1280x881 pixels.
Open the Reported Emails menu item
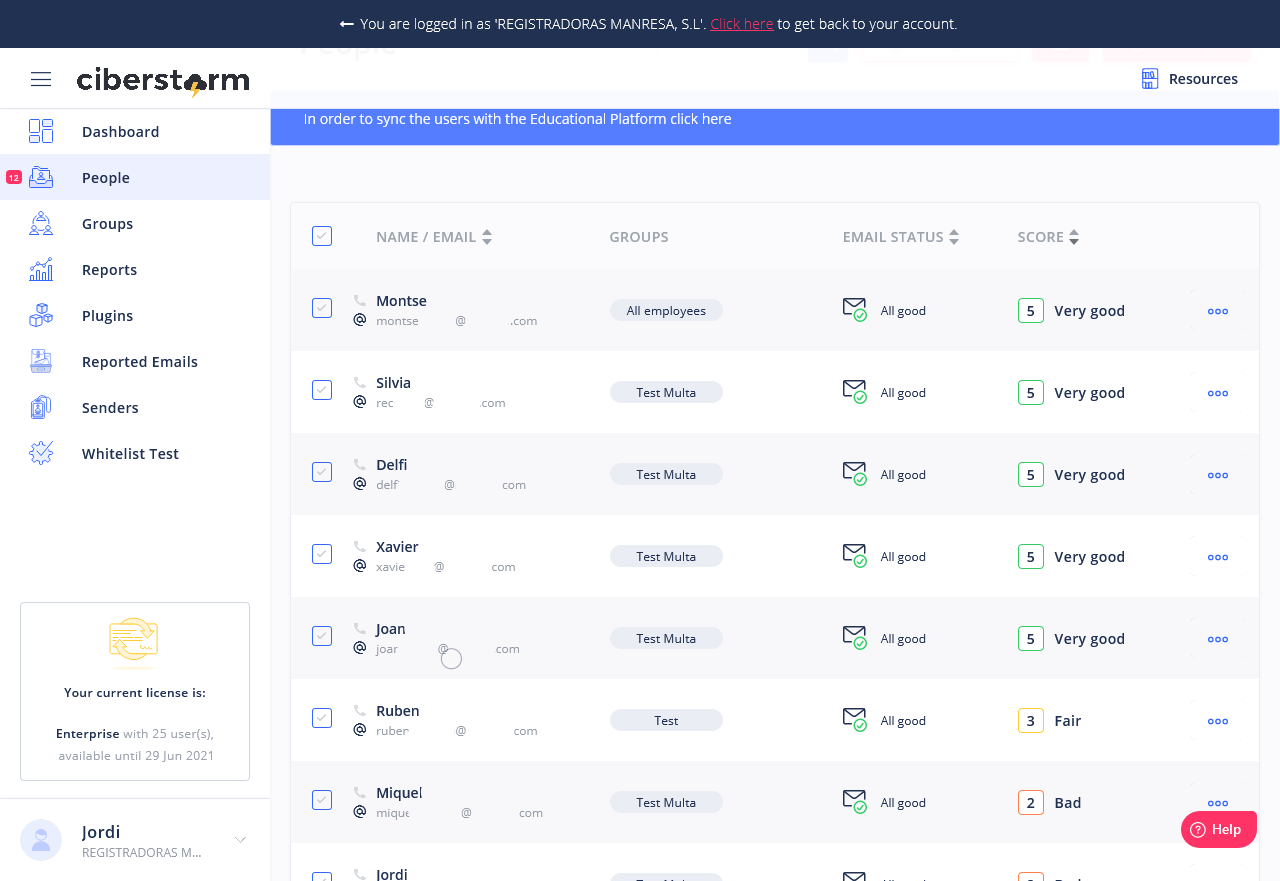[x=135, y=361]
